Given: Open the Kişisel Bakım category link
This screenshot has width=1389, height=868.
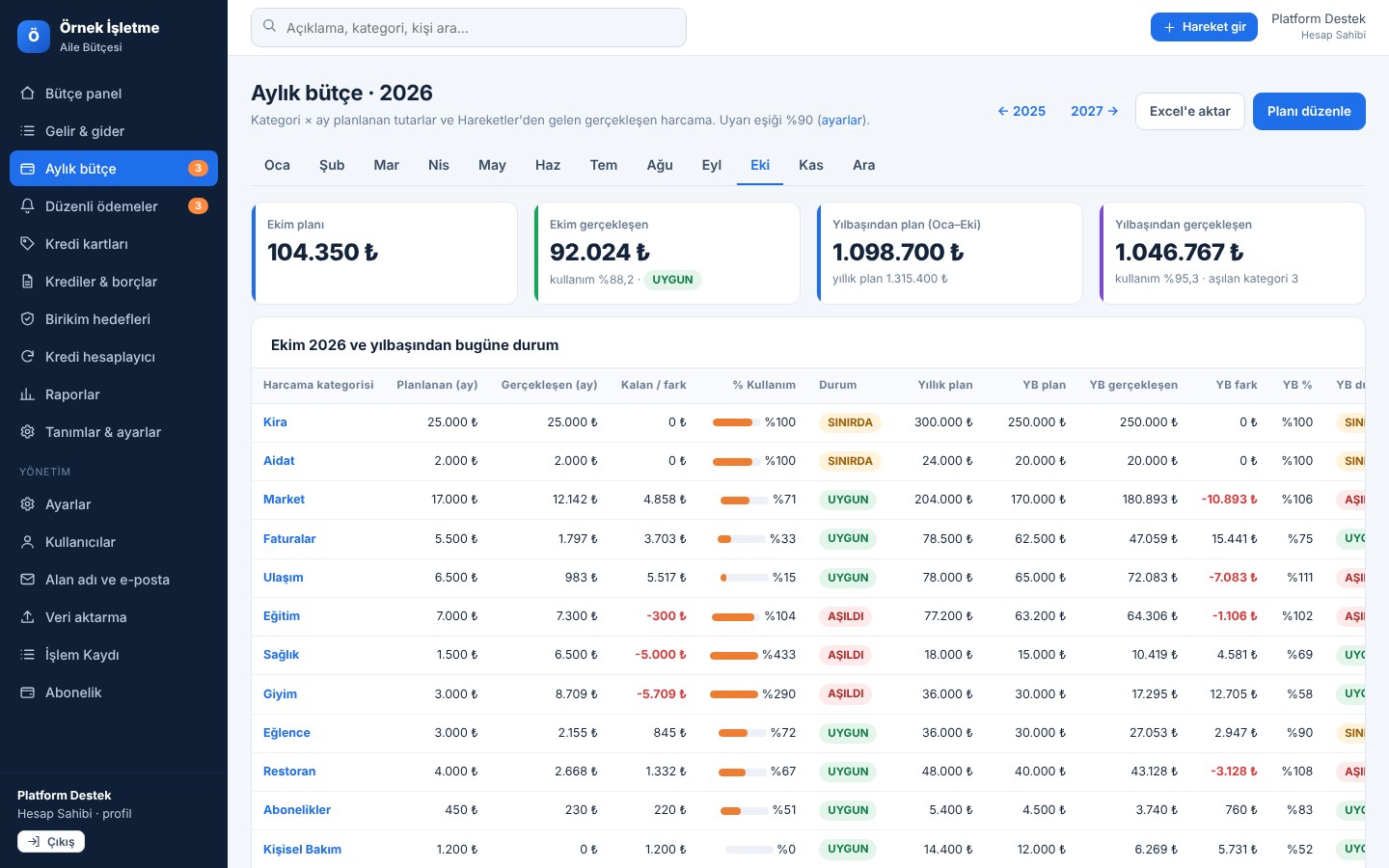Looking at the screenshot, I should pos(302,850).
